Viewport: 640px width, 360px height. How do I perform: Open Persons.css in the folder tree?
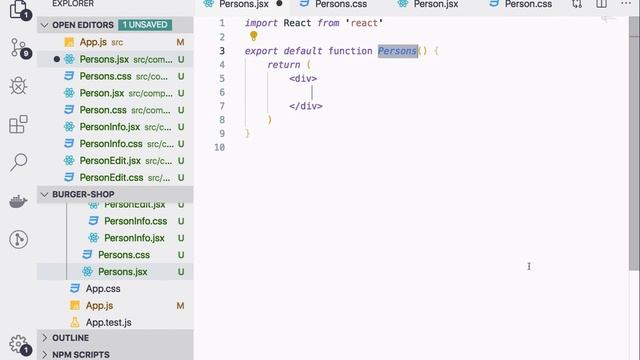(115, 255)
